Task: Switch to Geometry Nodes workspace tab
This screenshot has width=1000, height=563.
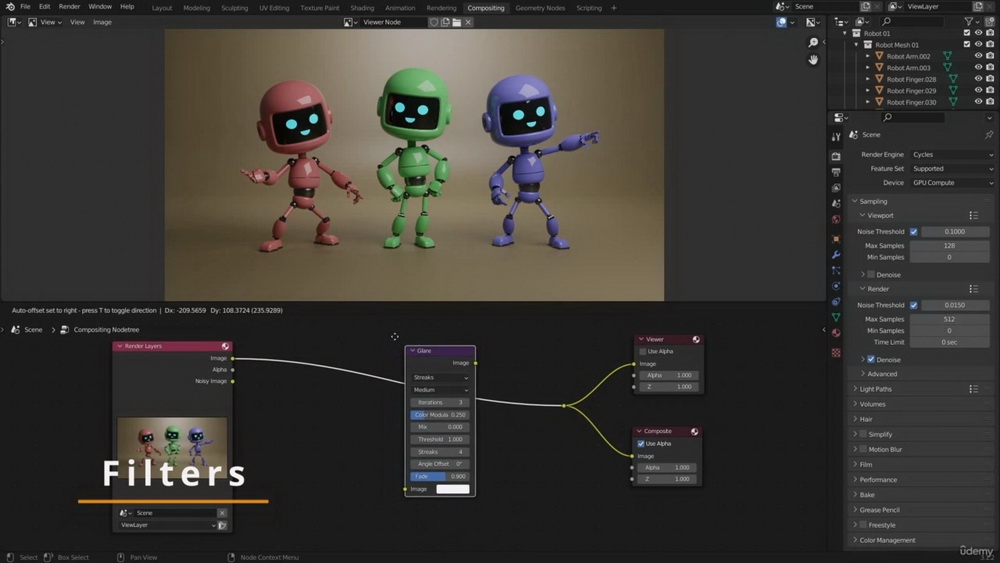Action: click(x=540, y=8)
